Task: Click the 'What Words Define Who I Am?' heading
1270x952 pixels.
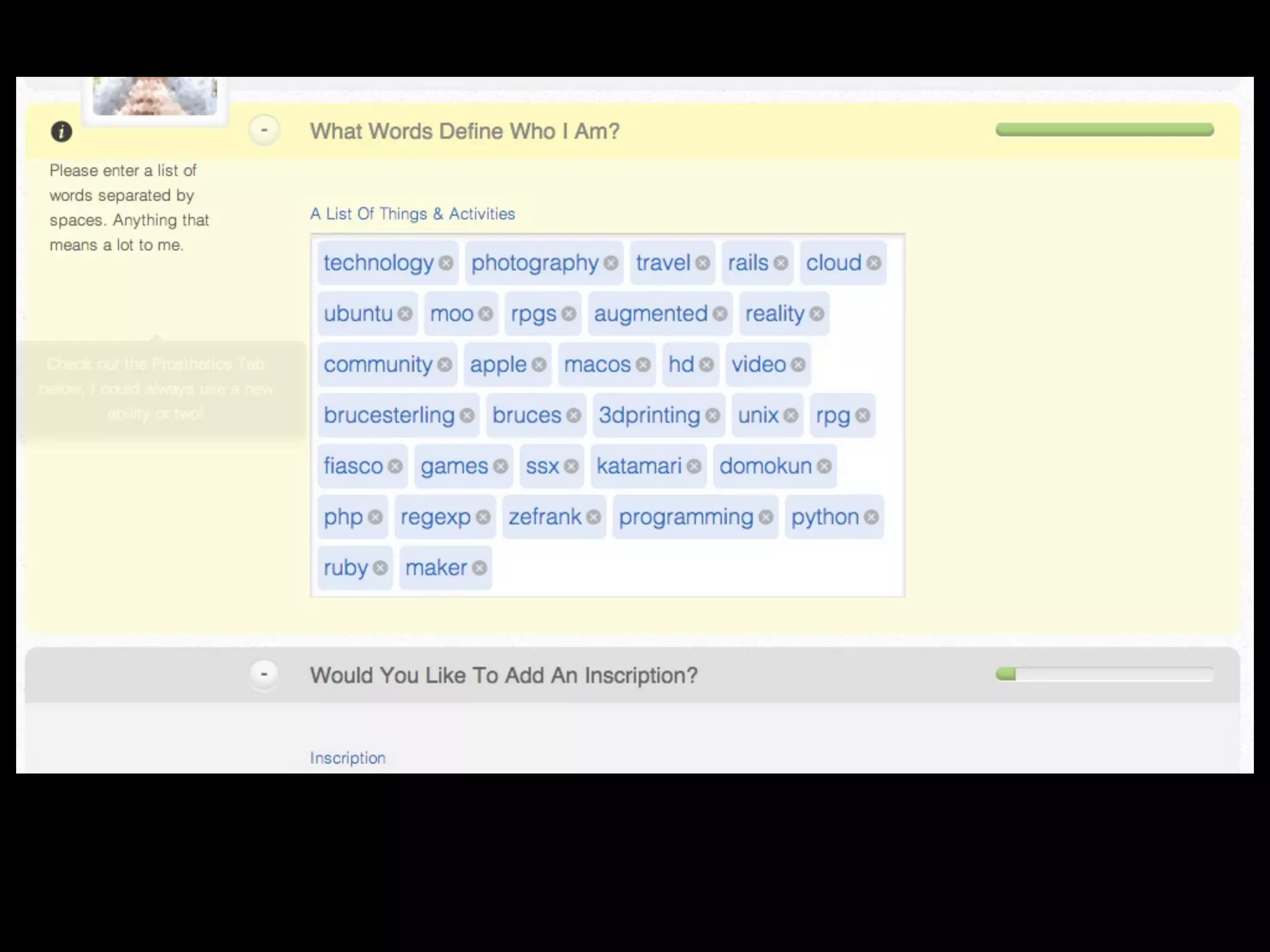Action: point(464,131)
